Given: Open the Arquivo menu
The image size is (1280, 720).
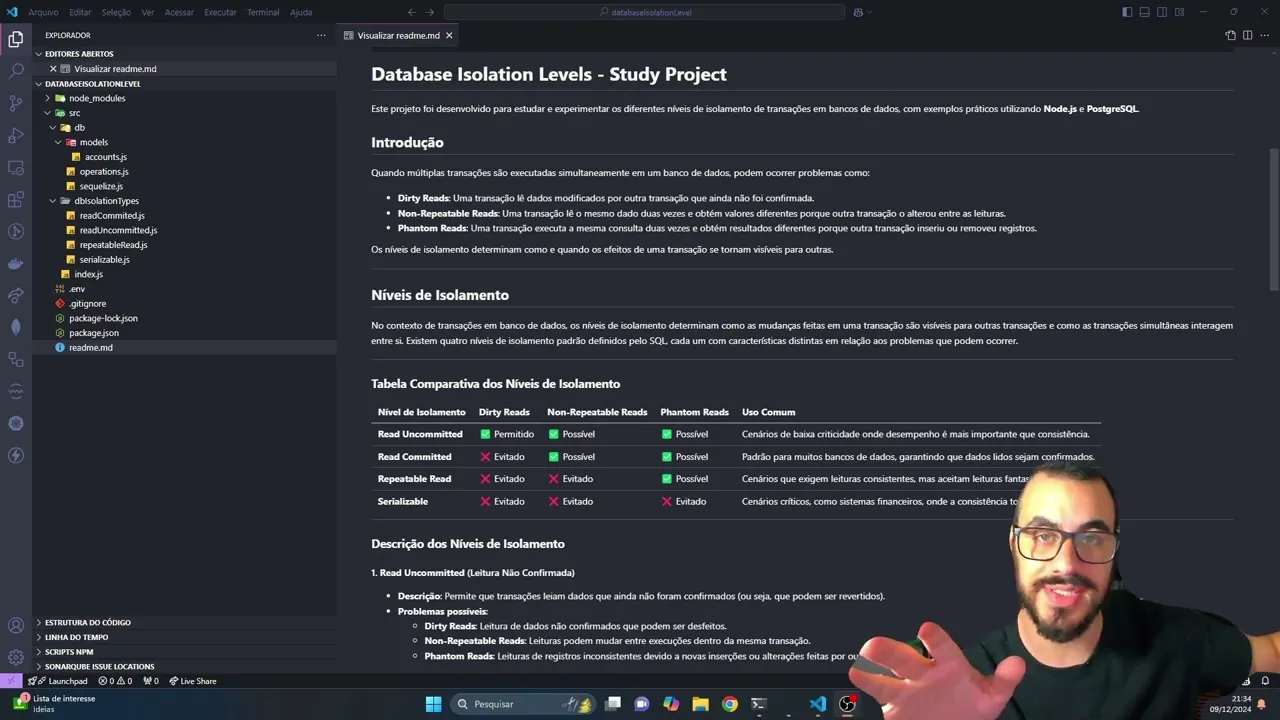Looking at the screenshot, I should point(43,12).
